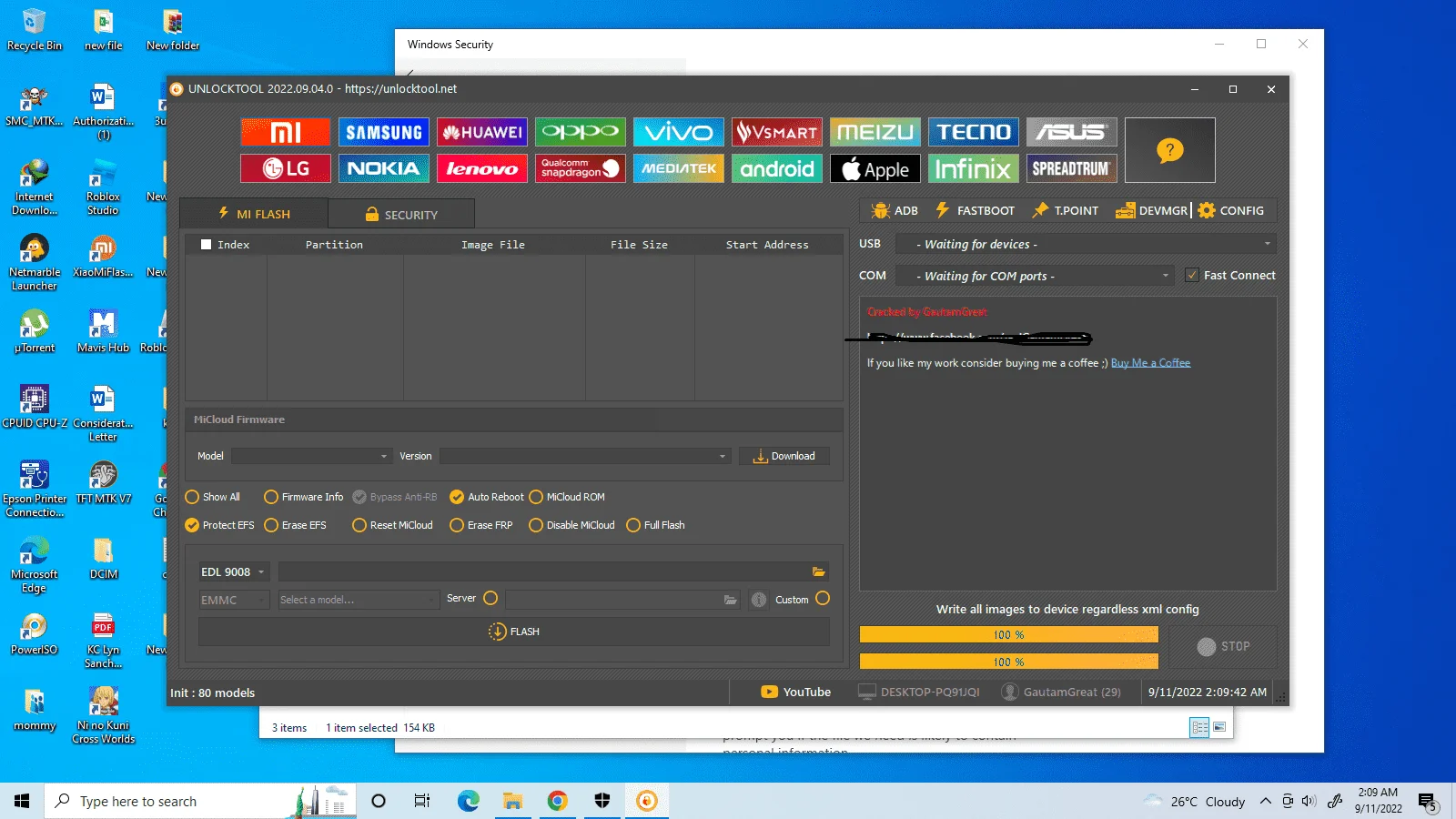Open the Huawei brand tile
The image size is (1456, 819).
click(x=481, y=132)
